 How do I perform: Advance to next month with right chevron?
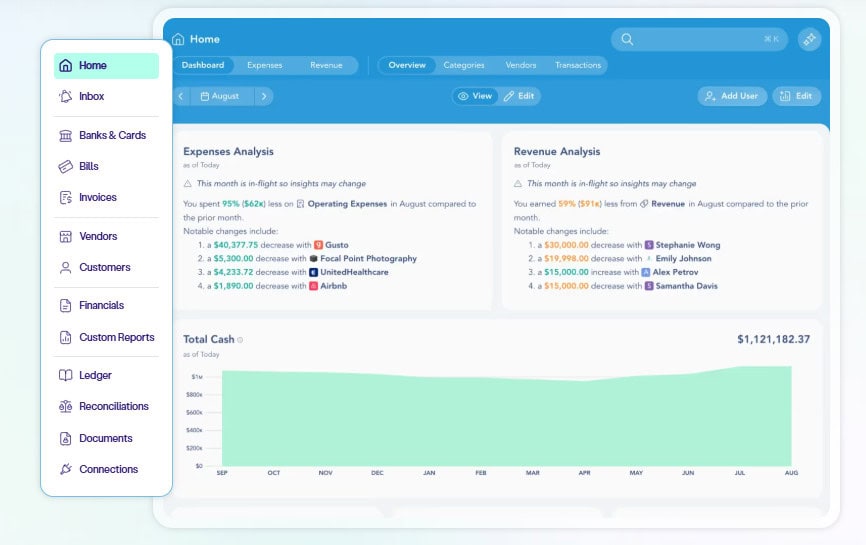[x=263, y=96]
